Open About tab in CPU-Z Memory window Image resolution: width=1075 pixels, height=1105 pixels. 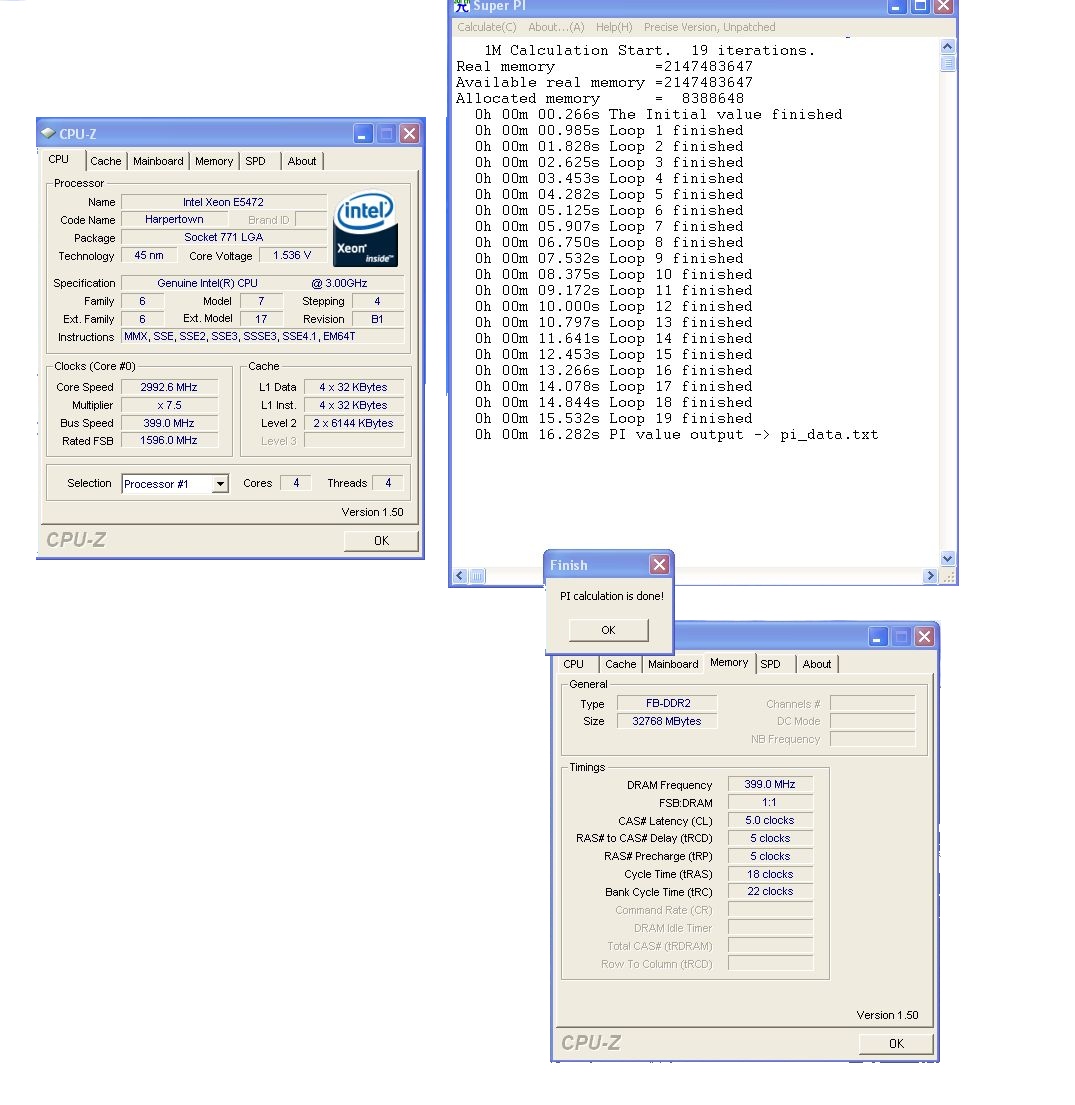click(817, 665)
